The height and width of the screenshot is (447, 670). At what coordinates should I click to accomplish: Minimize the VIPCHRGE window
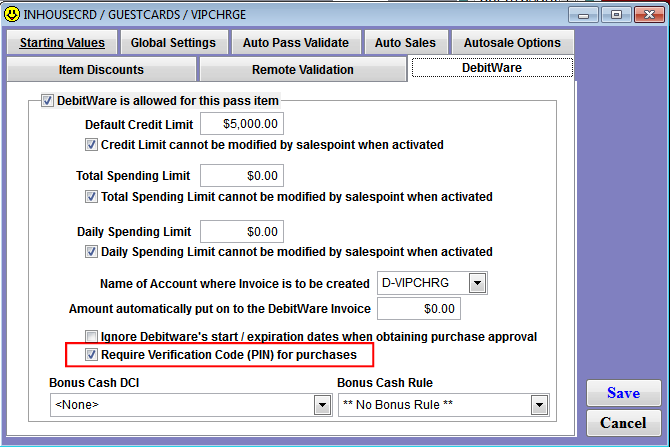pyautogui.click(x=583, y=15)
